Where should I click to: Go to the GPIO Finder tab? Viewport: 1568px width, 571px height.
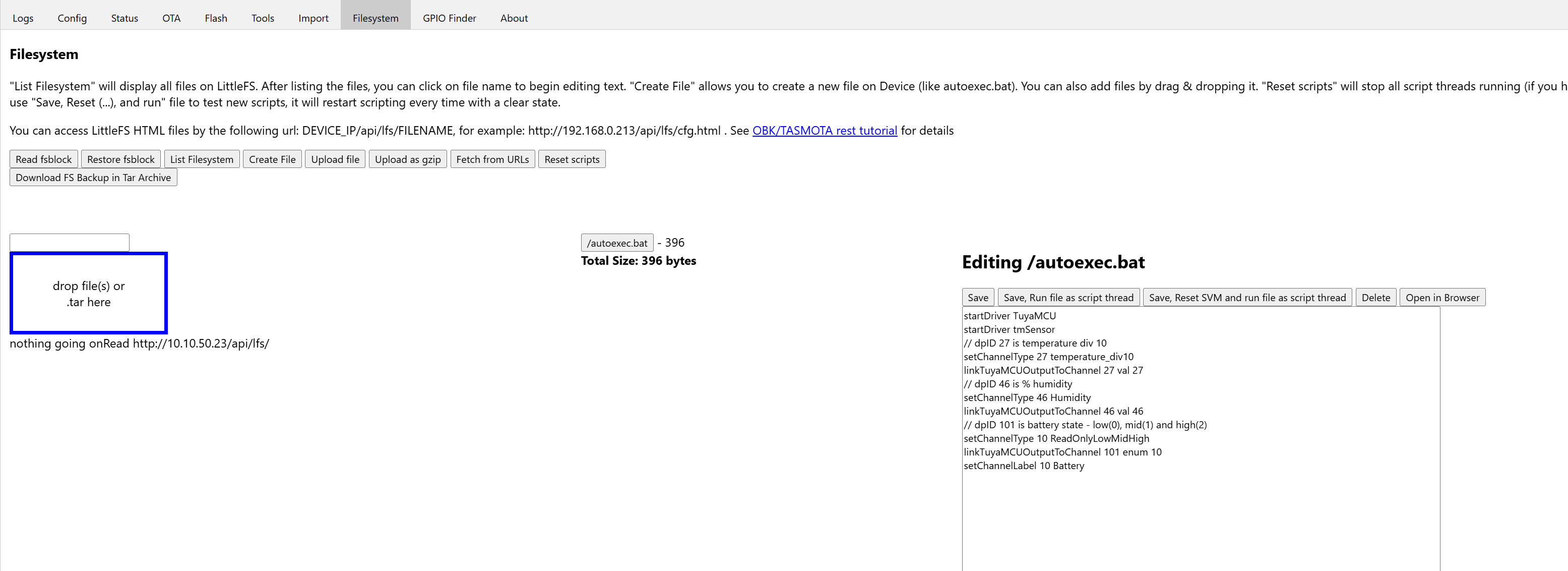click(x=449, y=18)
